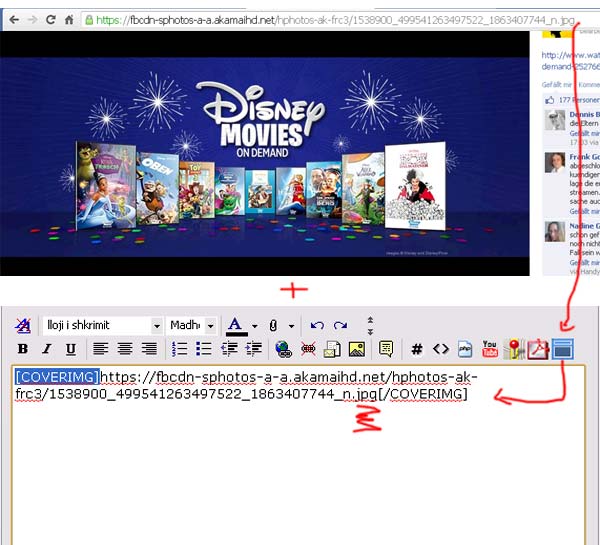Click the map pin icon
600x545 pixels.
pyautogui.click(x=514, y=349)
